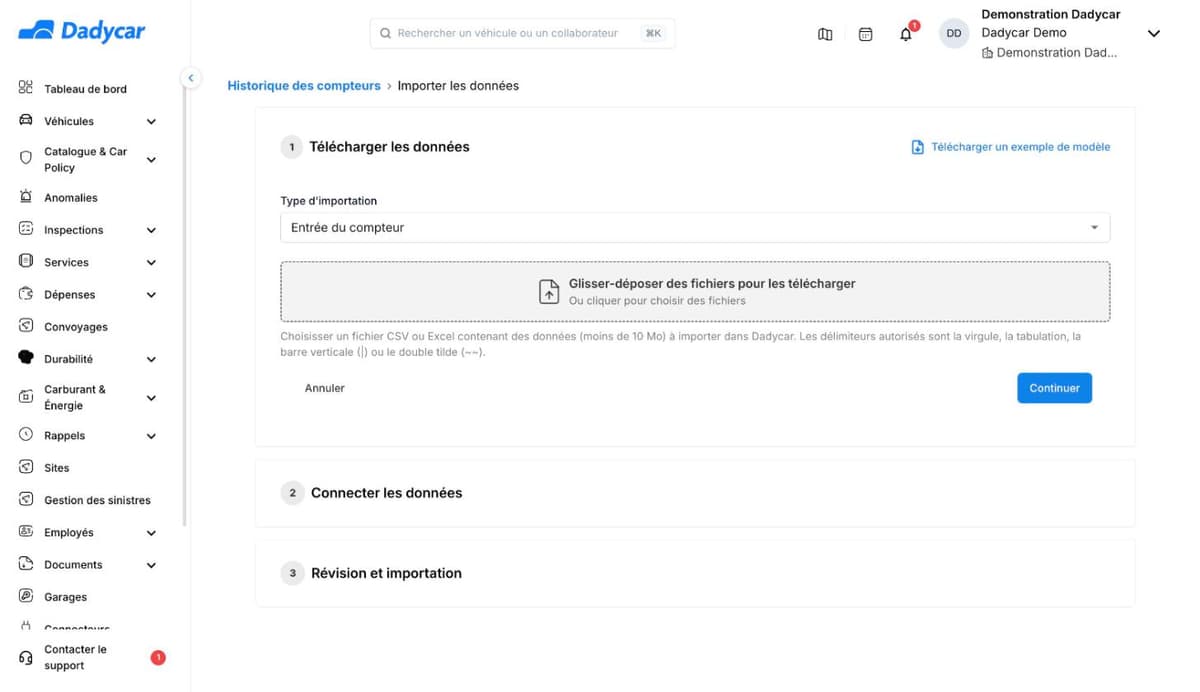Click the Dépenses icon
The height and width of the screenshot is (692, 1200).
26,294
